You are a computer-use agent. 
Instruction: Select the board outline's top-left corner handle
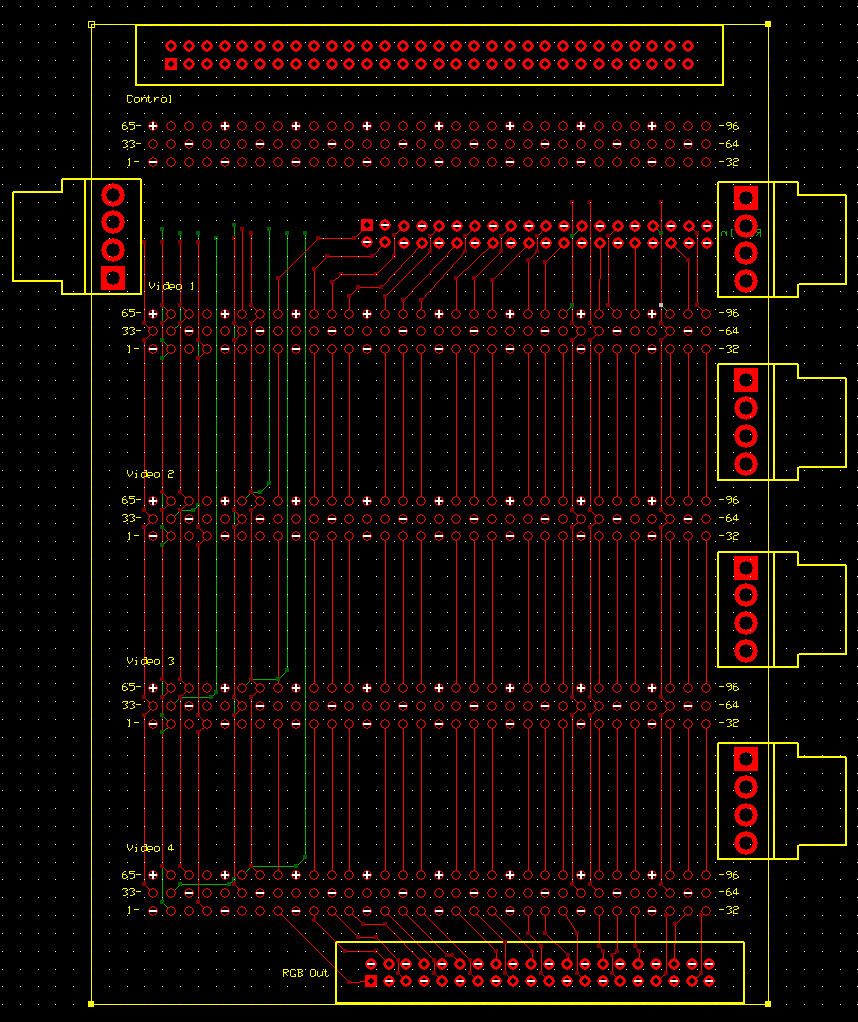91,24
